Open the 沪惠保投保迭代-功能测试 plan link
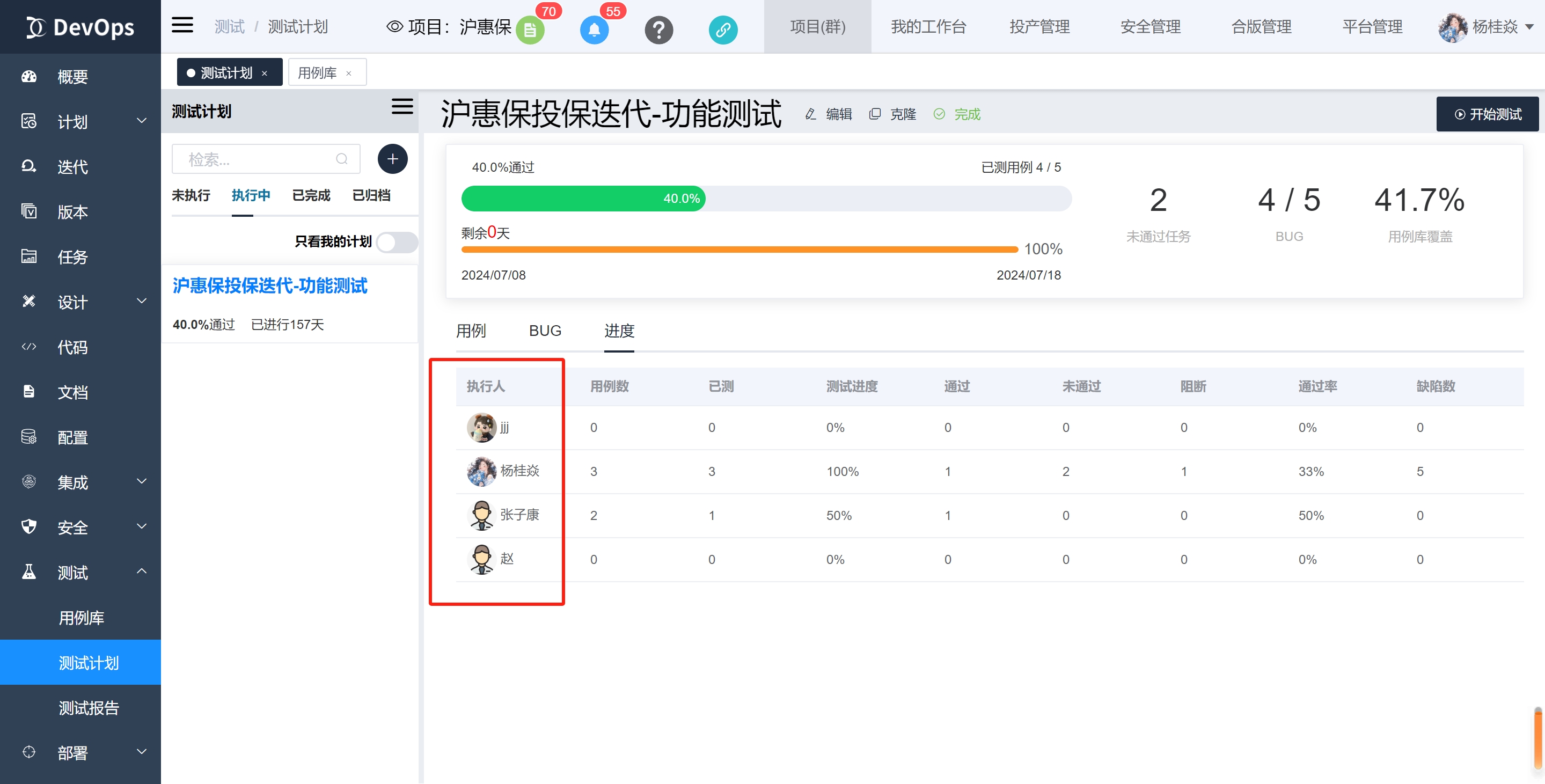 [x=269, y=285]
